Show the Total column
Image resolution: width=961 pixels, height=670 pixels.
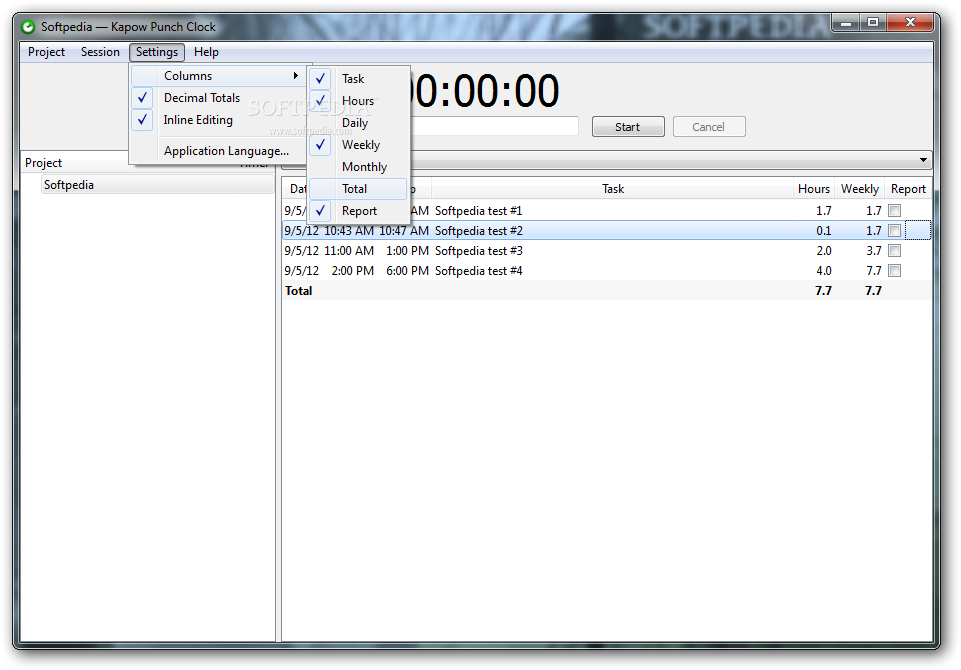(358, 189)
